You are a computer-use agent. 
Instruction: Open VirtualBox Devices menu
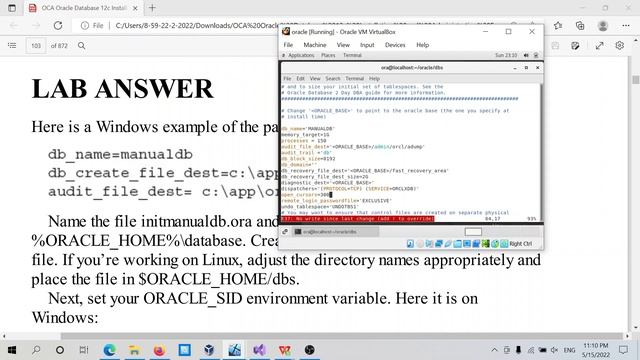pyautogui.click(x=395, y=45)
